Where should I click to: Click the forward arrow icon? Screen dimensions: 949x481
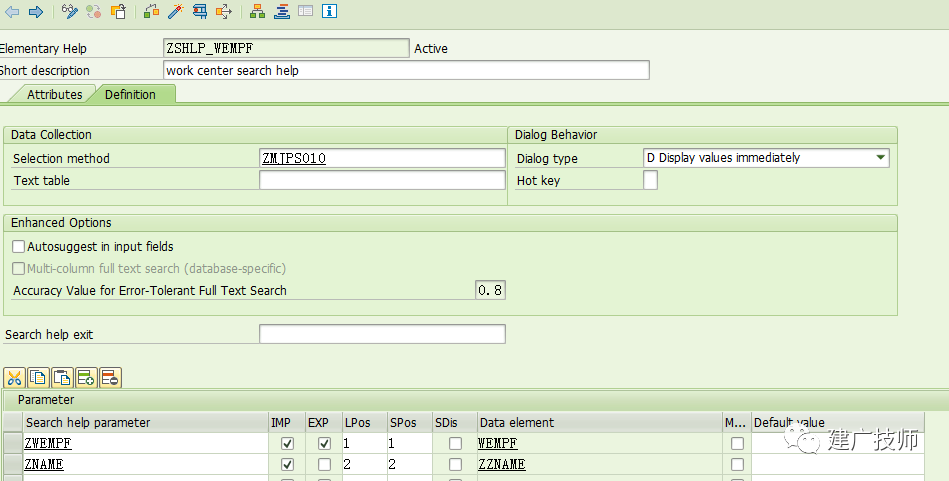[36, 11]
